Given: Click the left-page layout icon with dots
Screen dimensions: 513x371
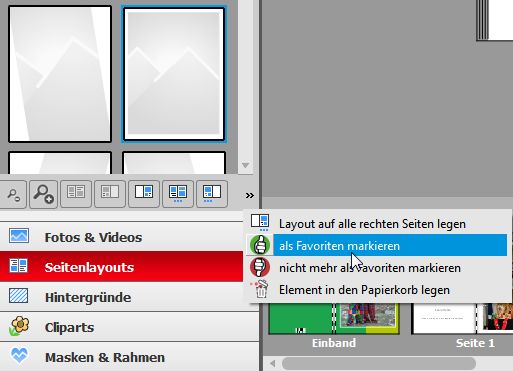Looking at the screenshot, I should coord(212,194).
